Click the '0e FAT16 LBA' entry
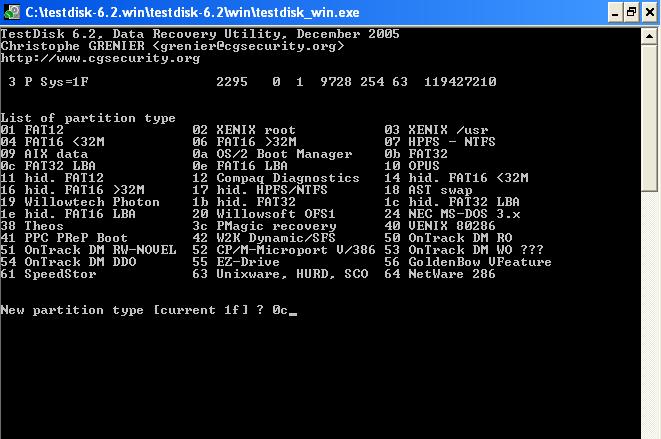The width and height of the screenshot is (661, 439). (240, 166)
